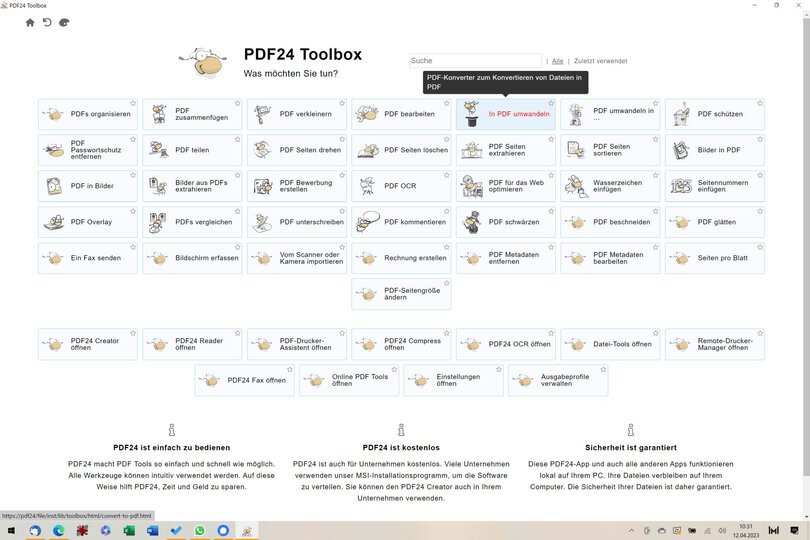Screen dimensions: 810x540
Task: Open the PDF umwandeln in ... tool
Action: [x=610, y=114]
